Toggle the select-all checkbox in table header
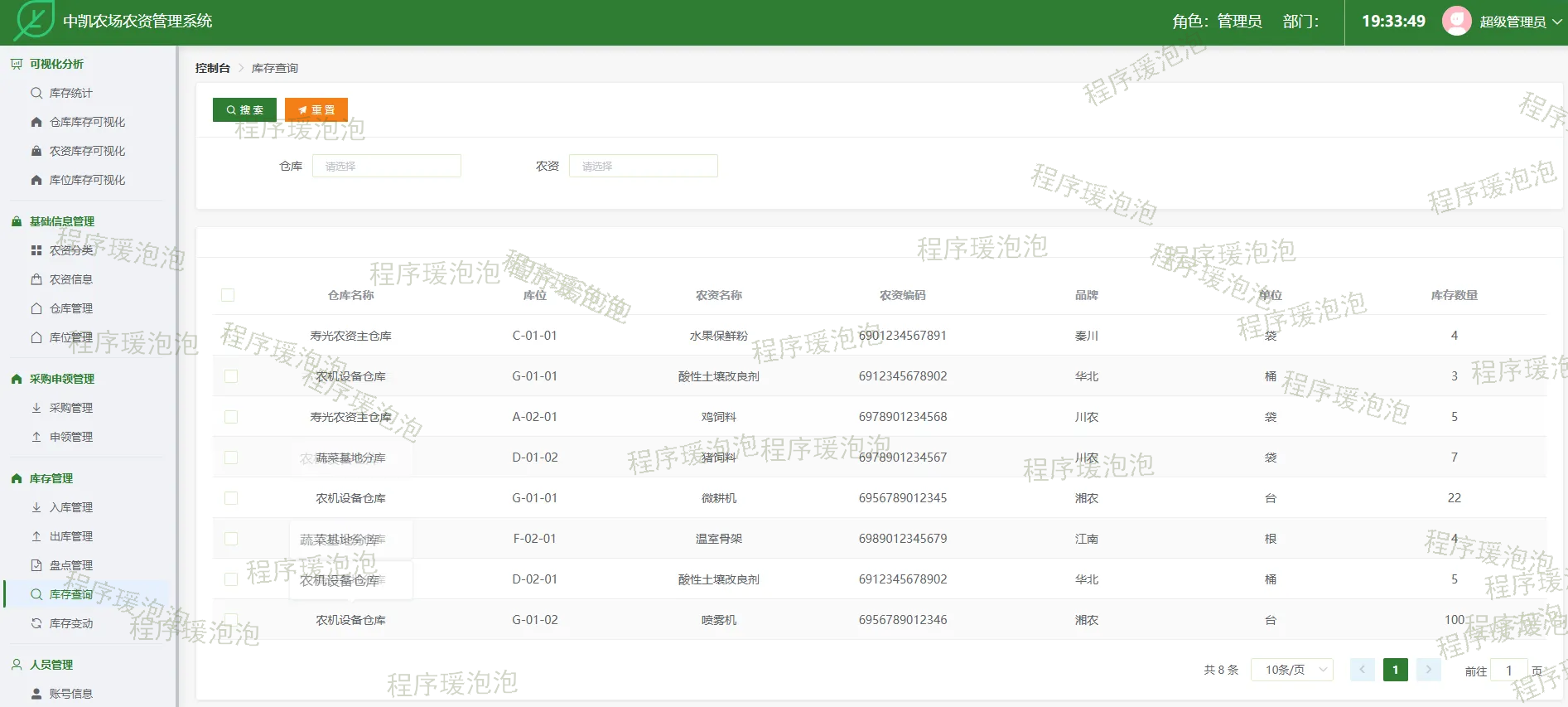1568x707 pixels. [228, 295]
